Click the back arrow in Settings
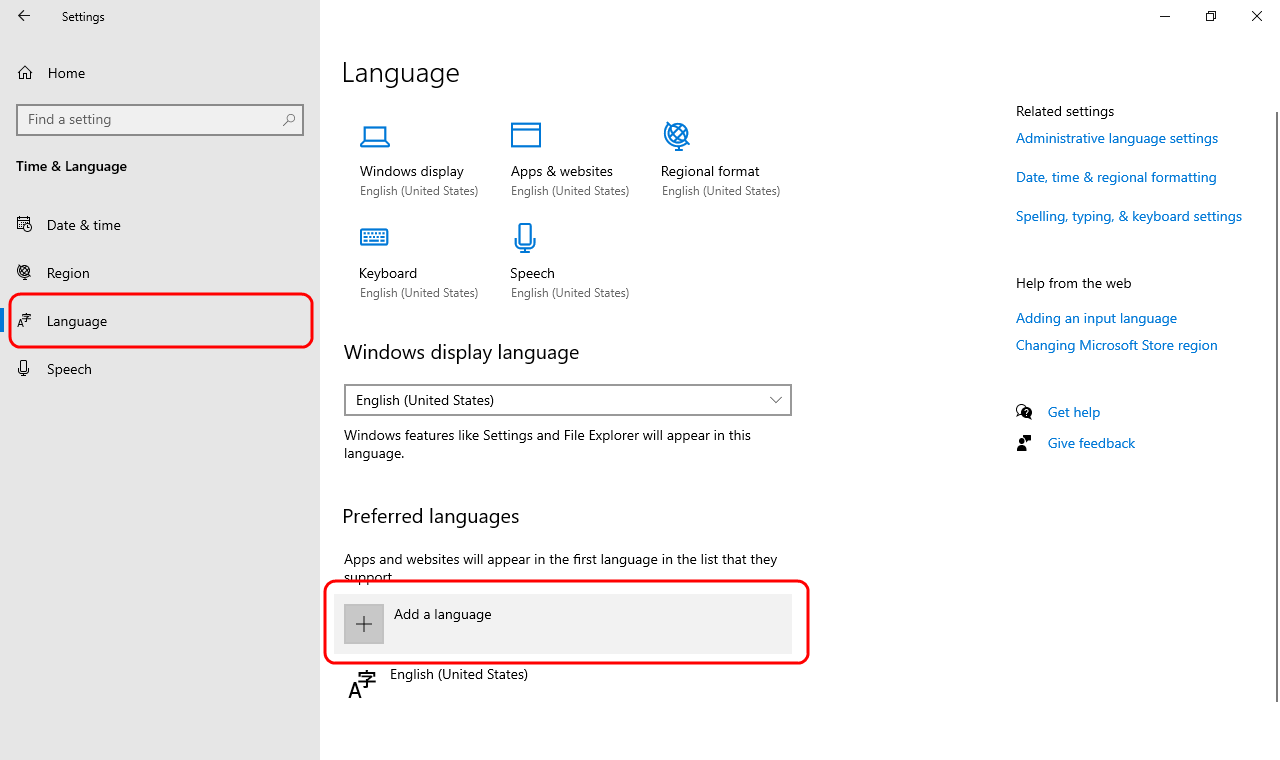The width and height of the screenshot is (1280, 760). click(x=24, y=16)
